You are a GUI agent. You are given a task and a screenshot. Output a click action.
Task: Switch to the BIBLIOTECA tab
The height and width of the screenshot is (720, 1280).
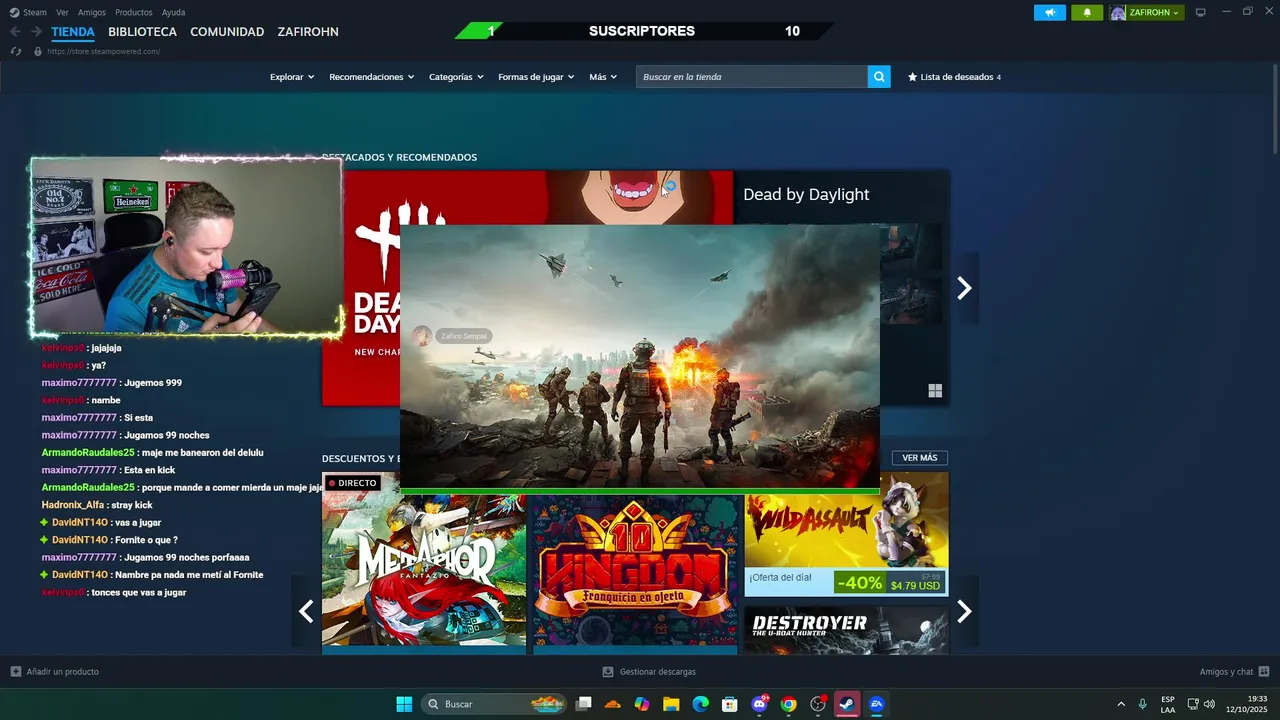(x=143, y=32)
